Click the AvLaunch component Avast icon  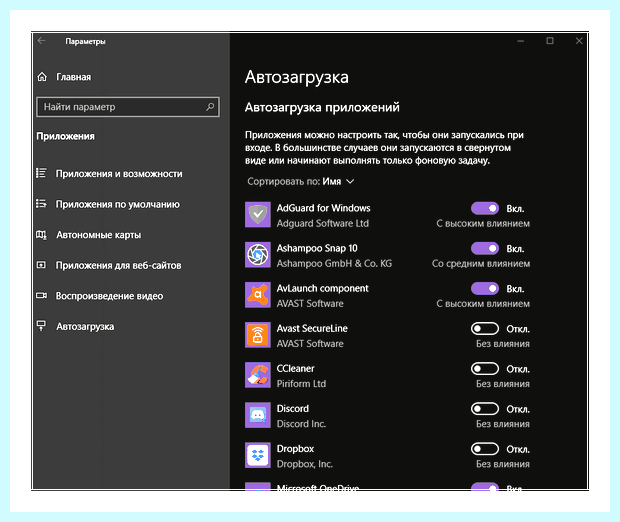(x=258, y=295)
